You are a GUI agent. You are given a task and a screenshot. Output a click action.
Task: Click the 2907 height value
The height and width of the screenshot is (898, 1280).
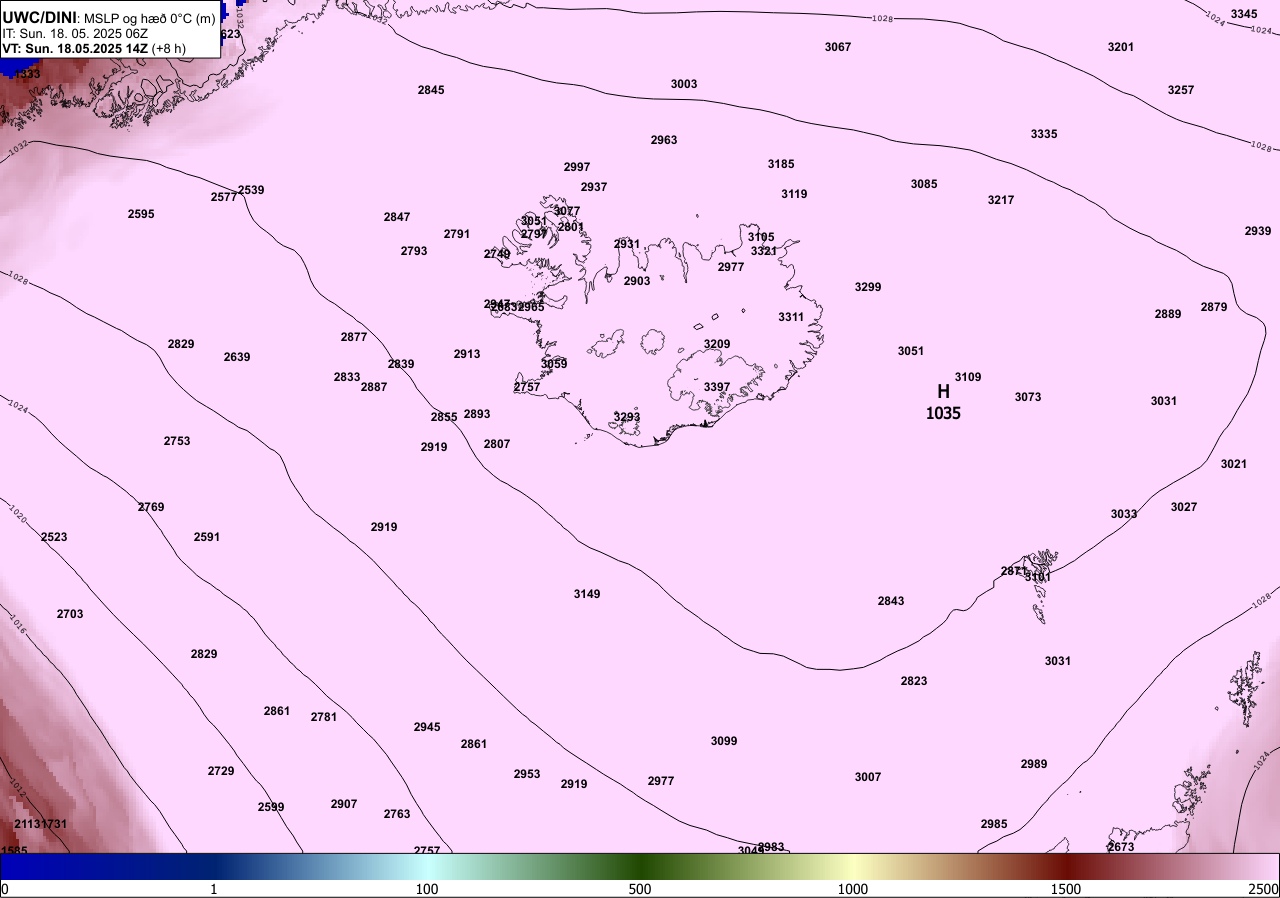click(344, 804)
